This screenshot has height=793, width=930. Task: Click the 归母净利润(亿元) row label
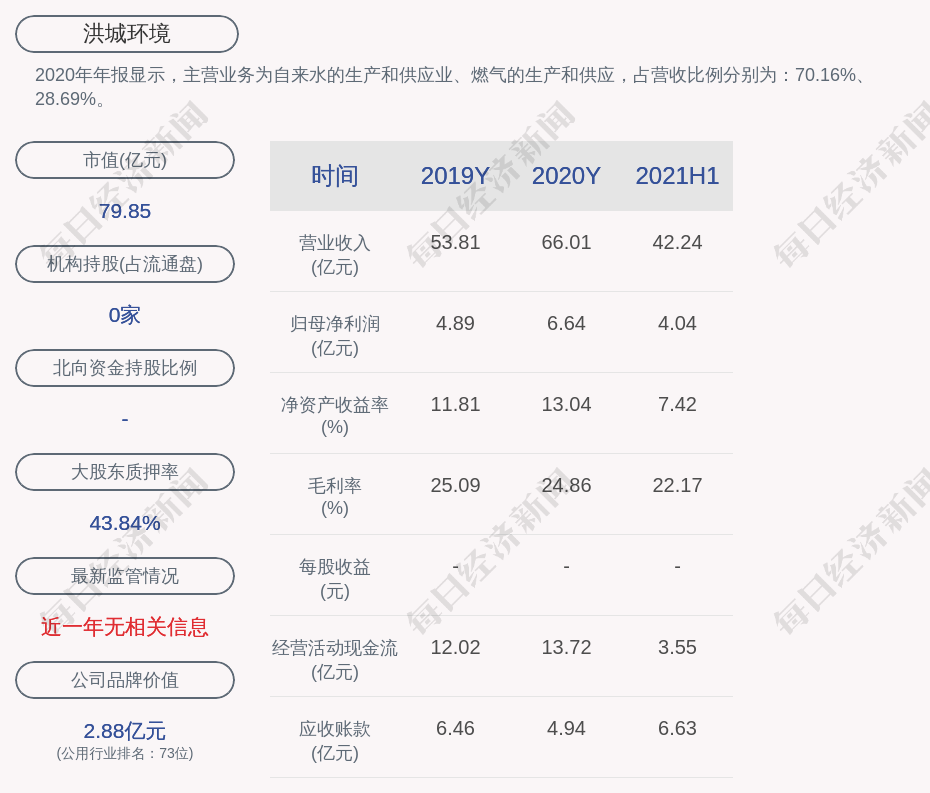tap(335, 336)
